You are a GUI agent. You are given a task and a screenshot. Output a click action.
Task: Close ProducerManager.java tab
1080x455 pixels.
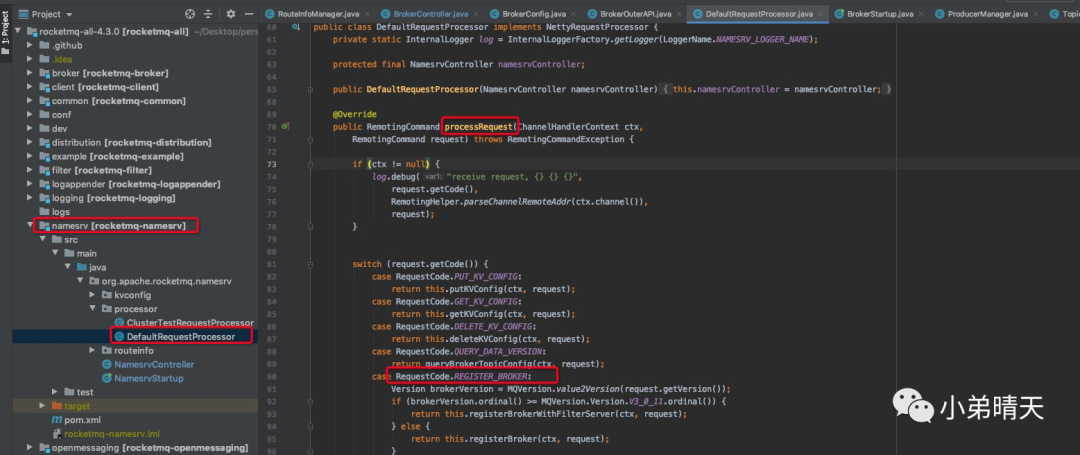pyautogui.click(x=1035, y=14)
